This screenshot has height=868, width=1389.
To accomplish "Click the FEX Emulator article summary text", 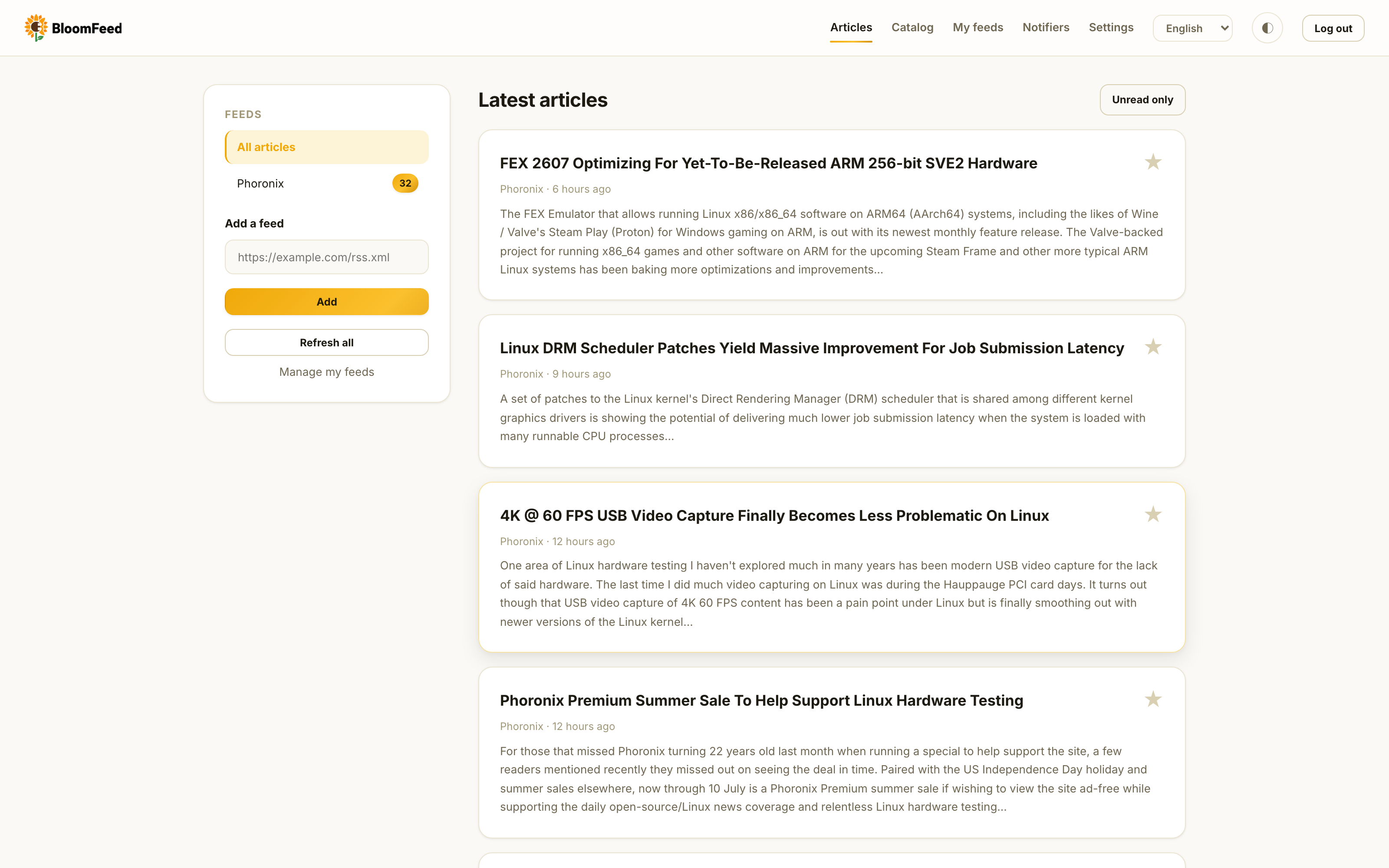I will (x=831, y=242).
